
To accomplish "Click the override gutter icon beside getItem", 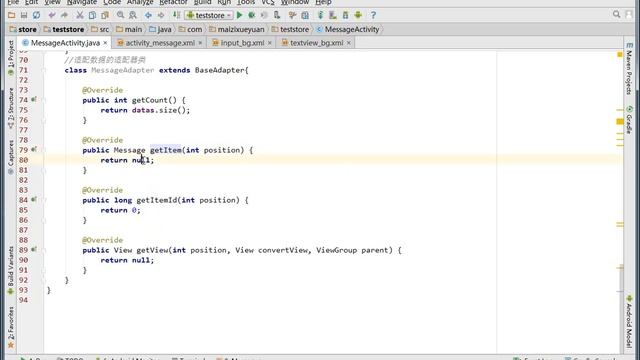I will pyautogui.click(x=34, y=149).
